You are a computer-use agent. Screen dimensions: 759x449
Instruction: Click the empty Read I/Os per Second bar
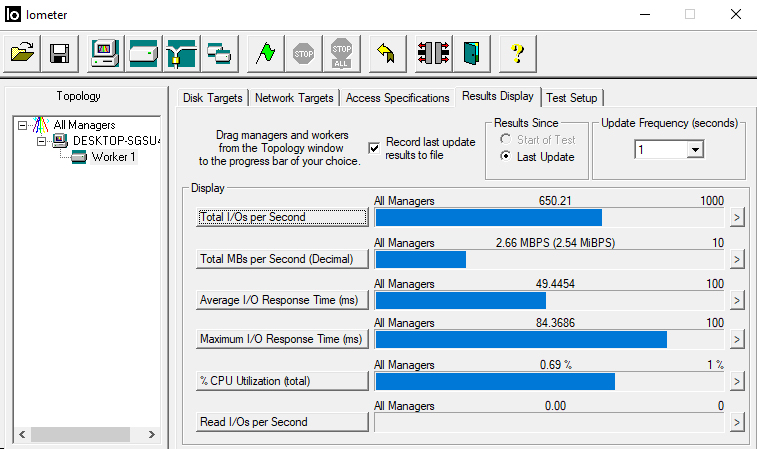click(x=550, y=422)
